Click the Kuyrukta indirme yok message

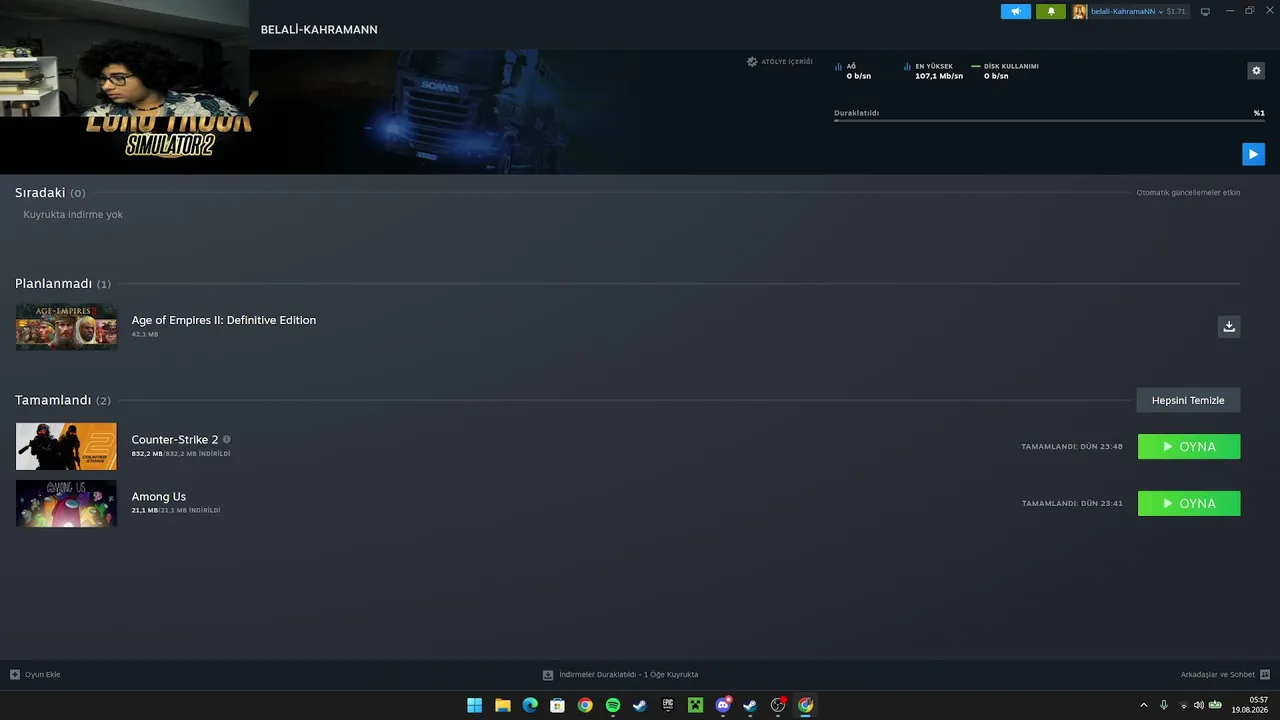pos(73,215)
